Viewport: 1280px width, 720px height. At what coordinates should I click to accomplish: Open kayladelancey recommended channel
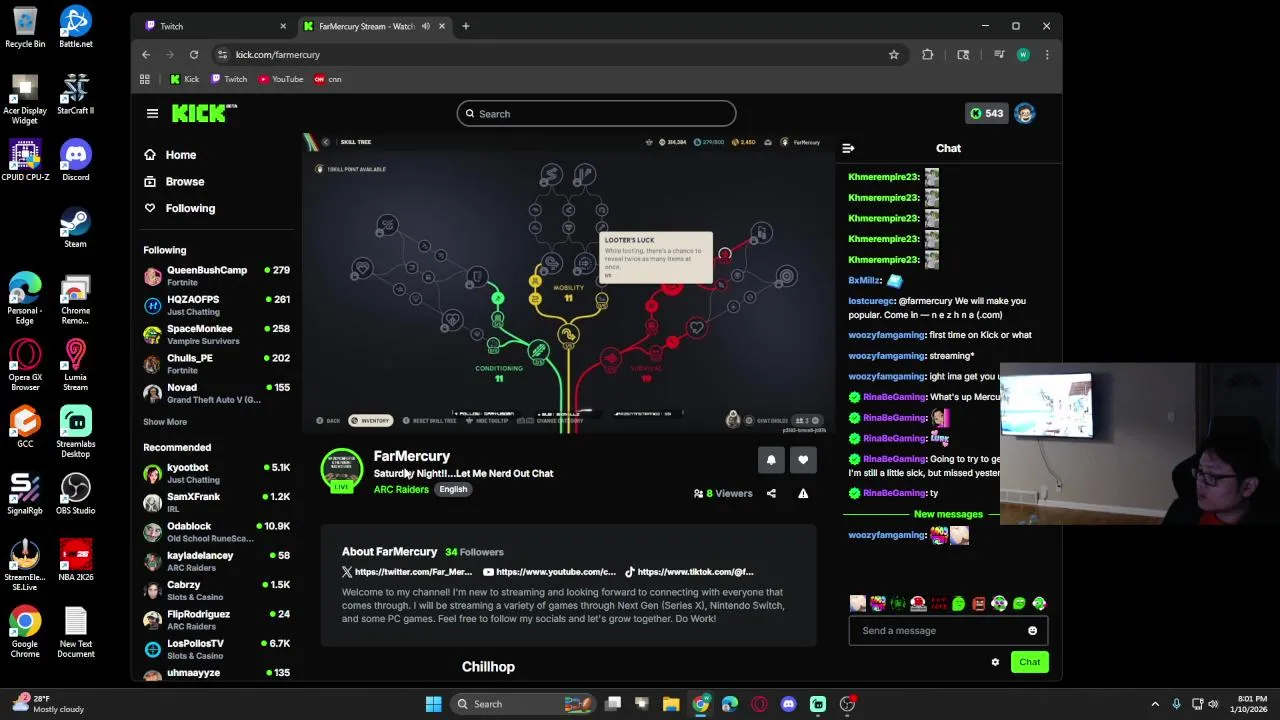click(216, 561)
